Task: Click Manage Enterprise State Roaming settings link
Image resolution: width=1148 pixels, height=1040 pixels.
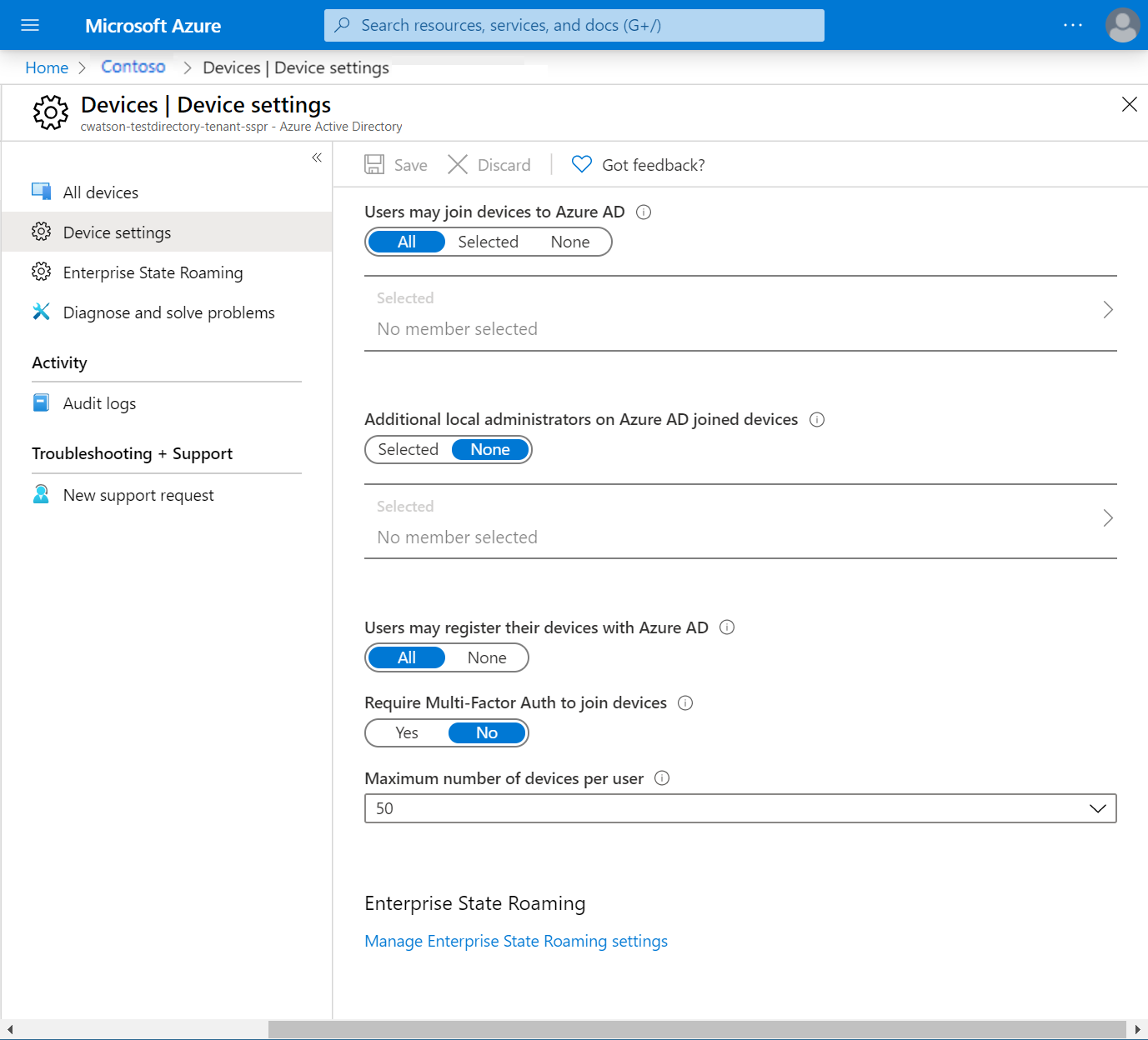Action: click(x=516, y=941)
